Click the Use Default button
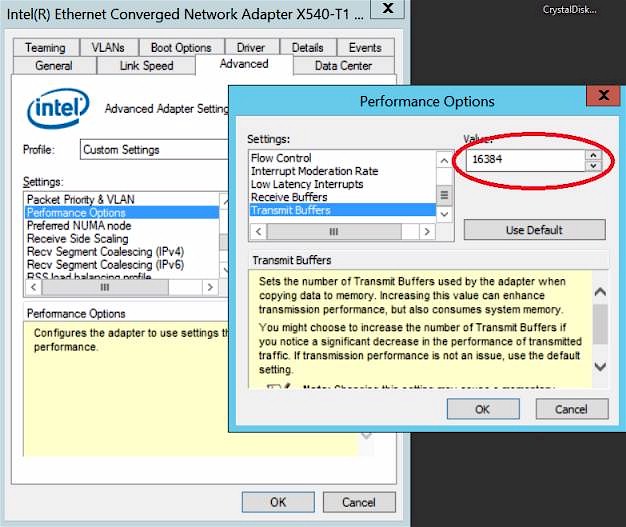The height and width of the screenshot is (527, 626). coord(534,230)
